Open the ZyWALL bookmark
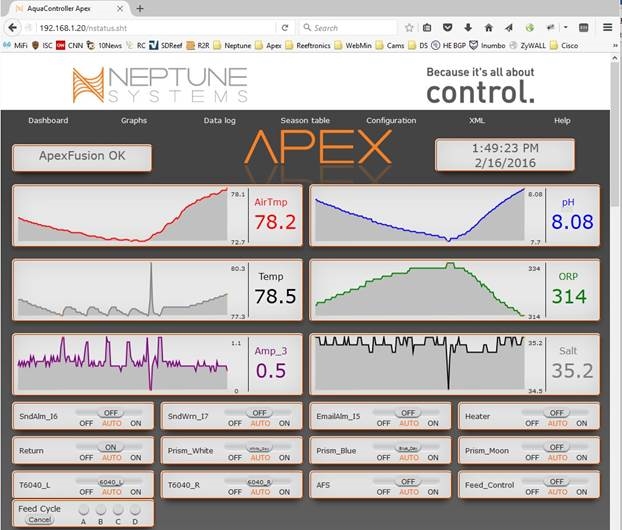Image resolution: width=622 pixels, height=530 pixels. (528, 45)
